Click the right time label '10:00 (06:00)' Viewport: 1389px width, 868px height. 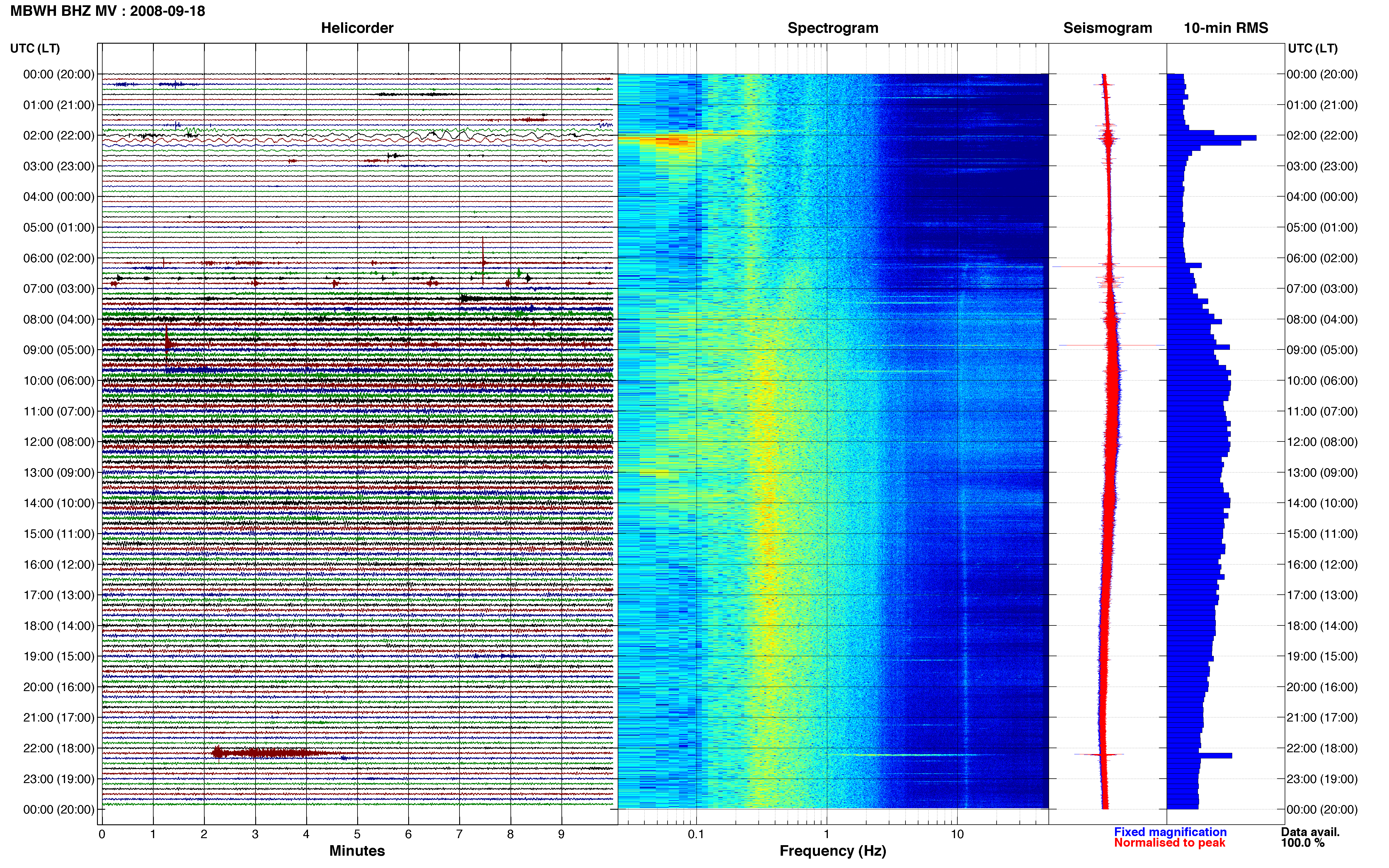[x=1322, y=381]
